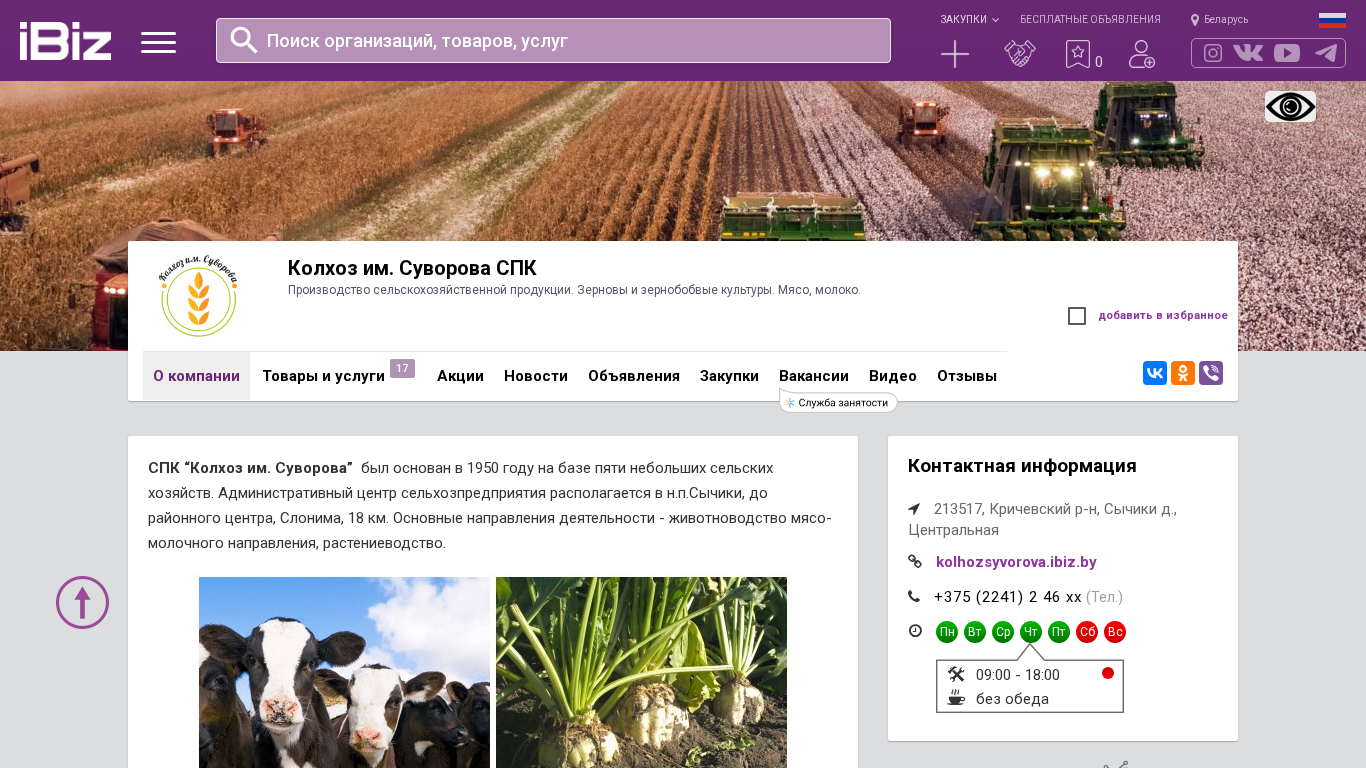Switch to О компании tab
This screenshot has height=768, width=1366.
coord(196,376)
